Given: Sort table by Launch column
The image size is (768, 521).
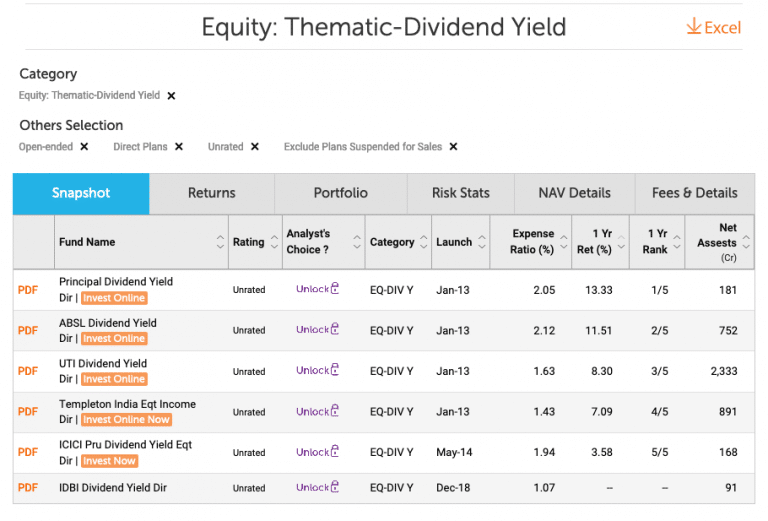Looking at the screenshot, I should coord(482,241).
